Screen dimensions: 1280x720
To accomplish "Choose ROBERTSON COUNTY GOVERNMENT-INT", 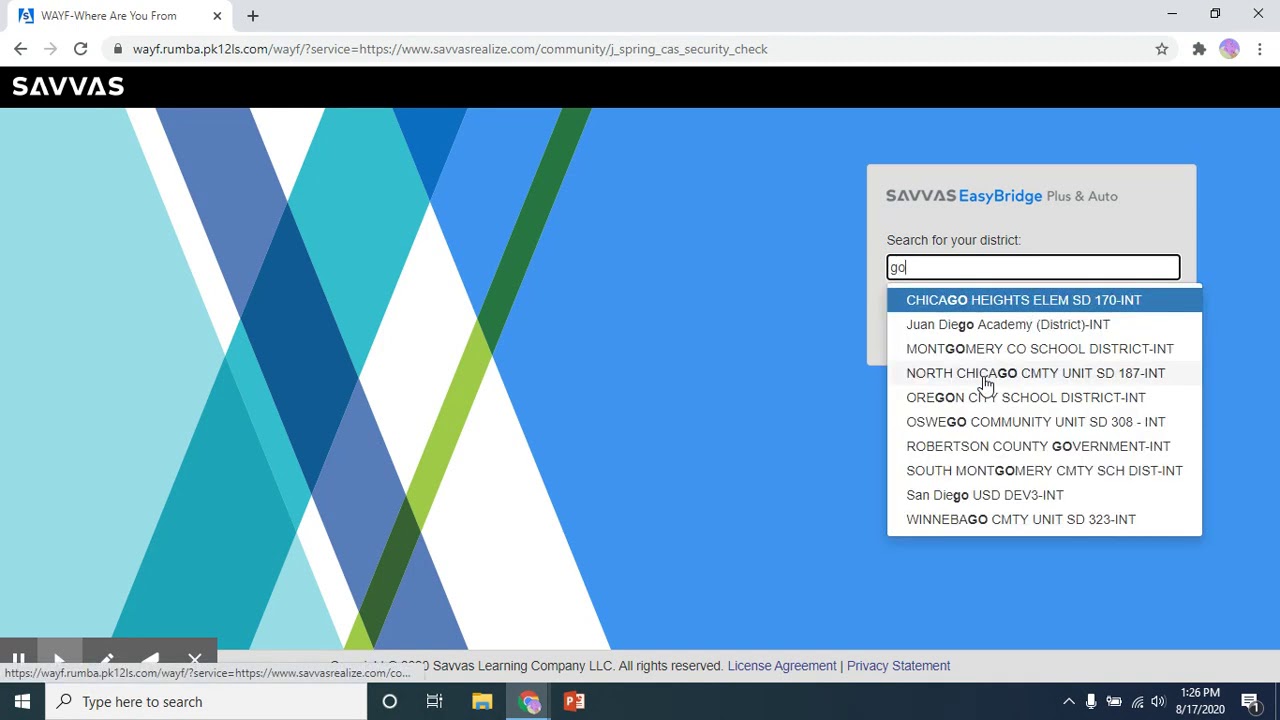I will [x=1044, y=446].
